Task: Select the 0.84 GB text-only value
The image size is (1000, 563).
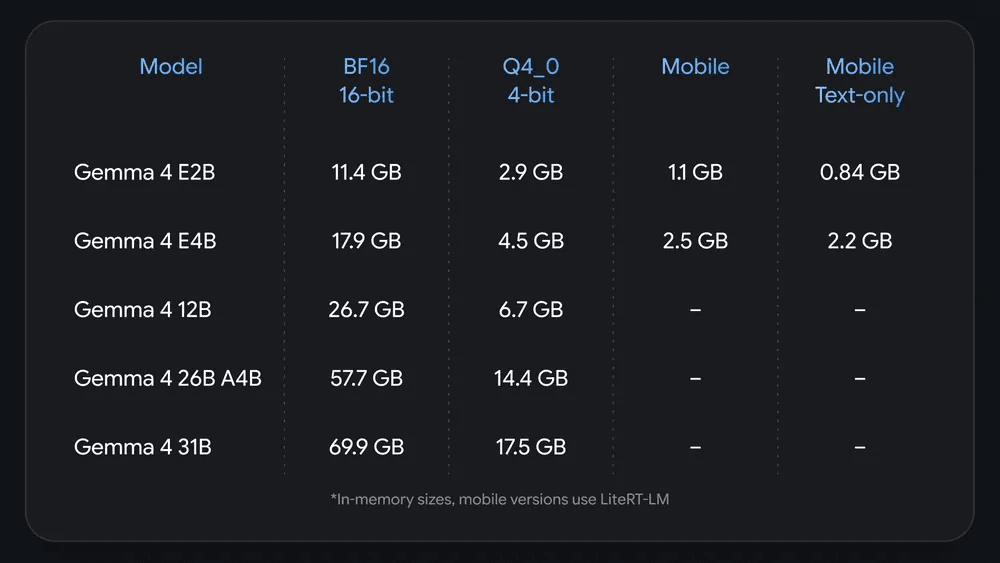Action: (x=860, y=172)
